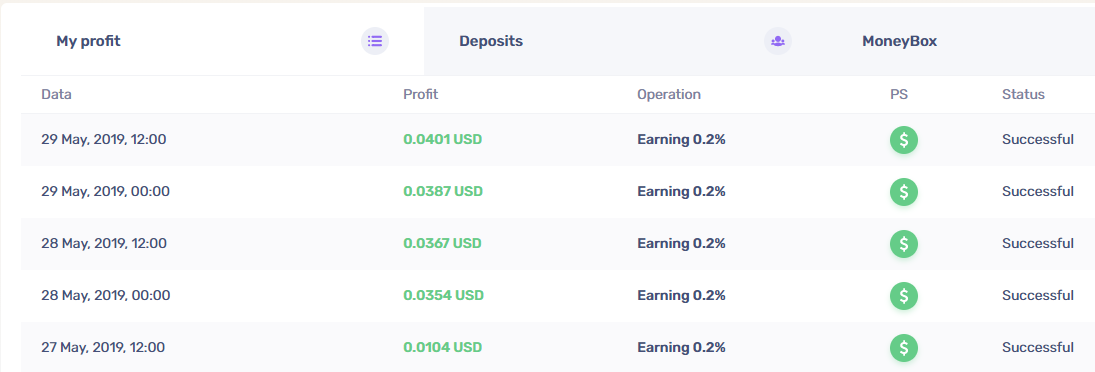Viewport: 1095px width, 372px height.
Task: Click Successful status of 29 May 00:00 row
Action: [x=1038, y=191]
